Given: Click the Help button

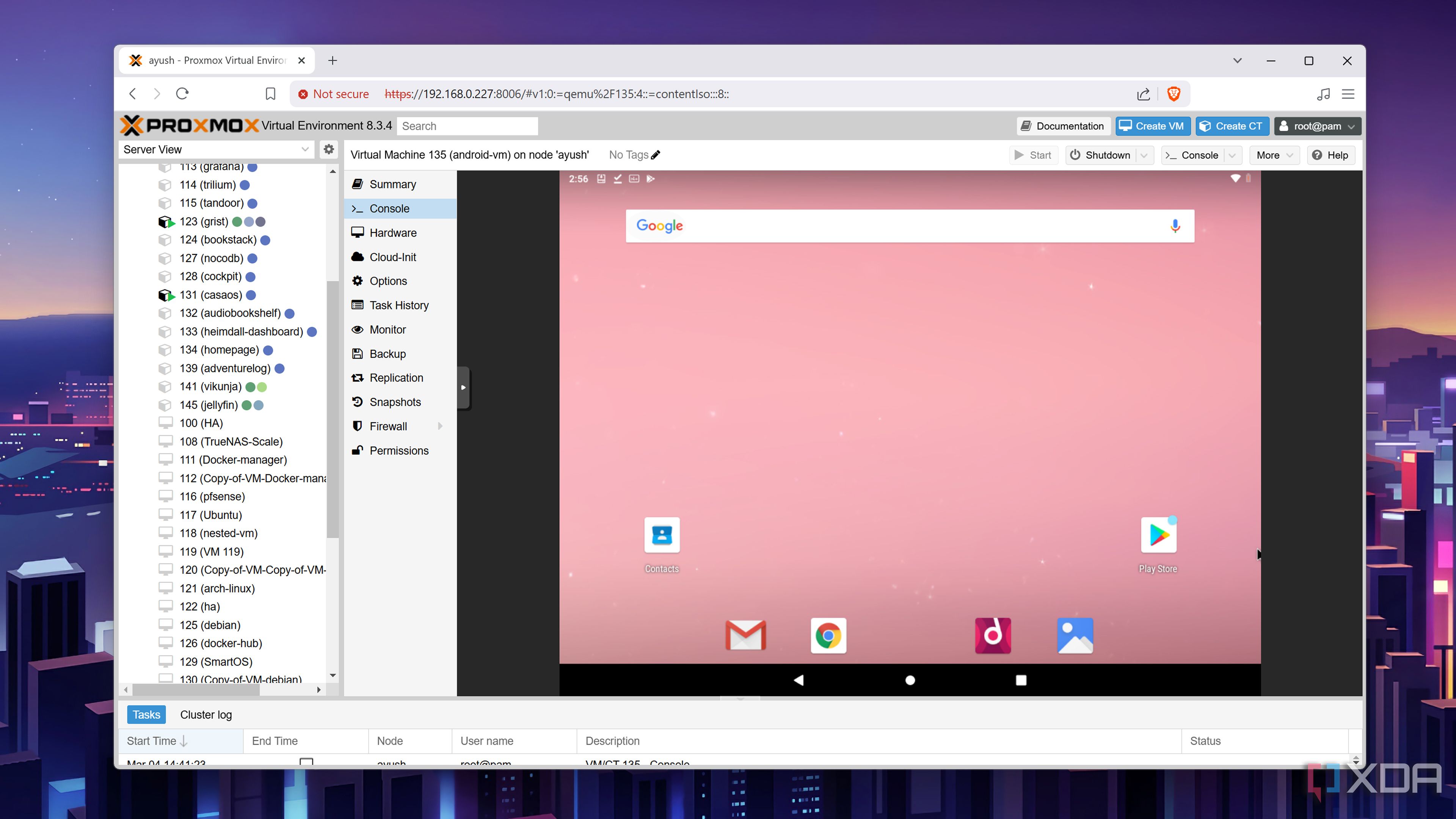Looking at the screenshot, I should 1331,155.
